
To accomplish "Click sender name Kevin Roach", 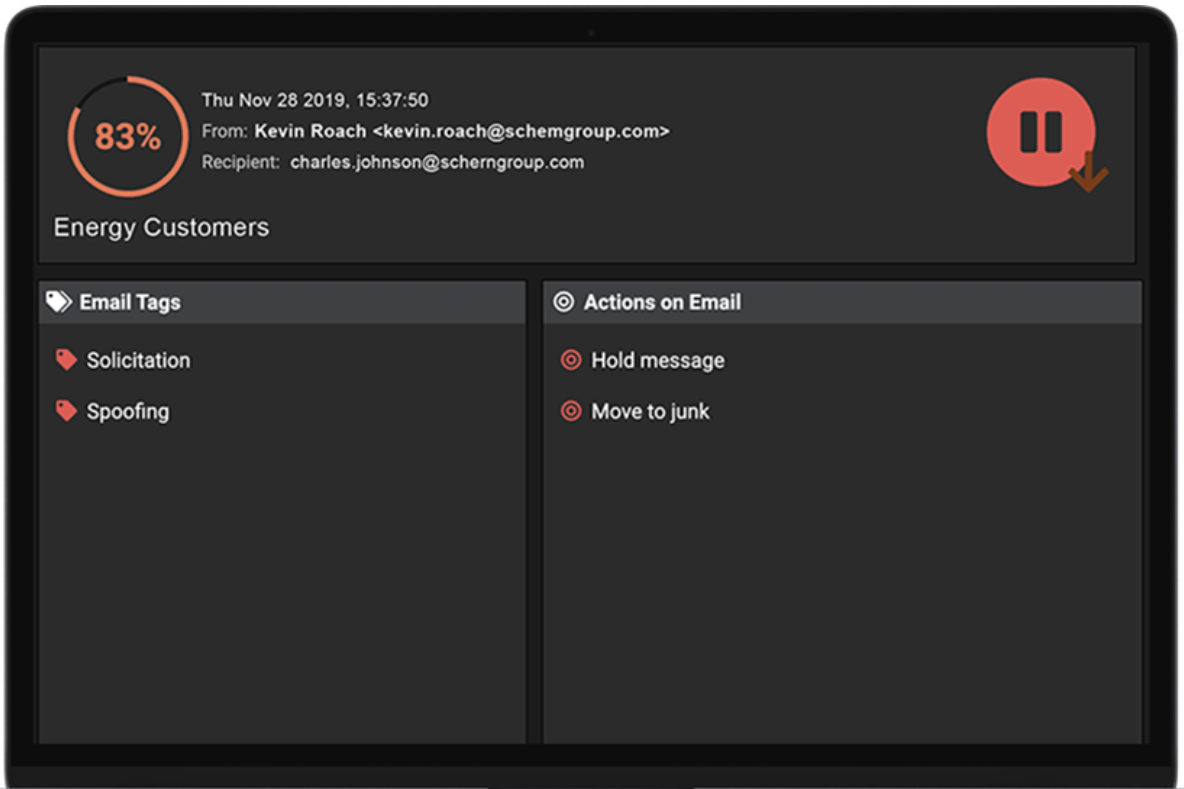I will coord(310,131).
